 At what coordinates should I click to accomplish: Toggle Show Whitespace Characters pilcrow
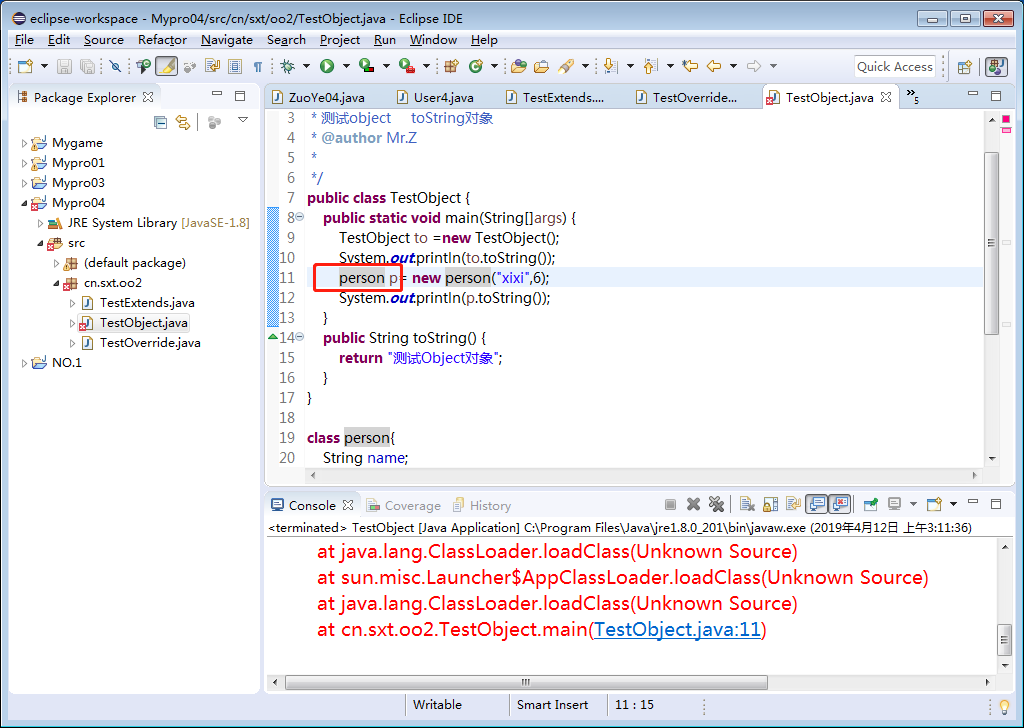pyautogui.click(x=258, y=67)
